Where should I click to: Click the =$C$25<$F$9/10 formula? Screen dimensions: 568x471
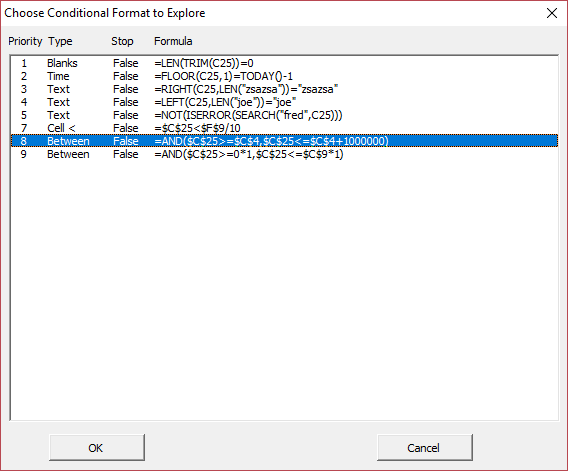197,128
